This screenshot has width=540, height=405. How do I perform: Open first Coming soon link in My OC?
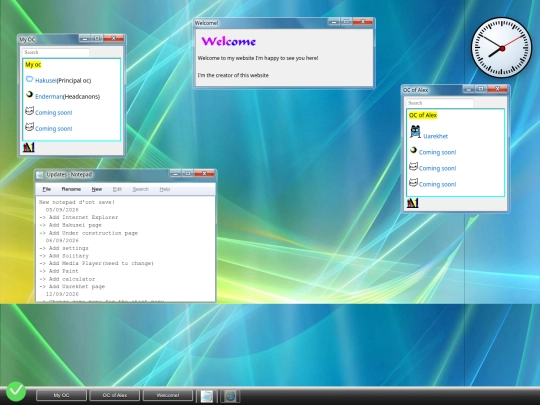pos(54,113)
